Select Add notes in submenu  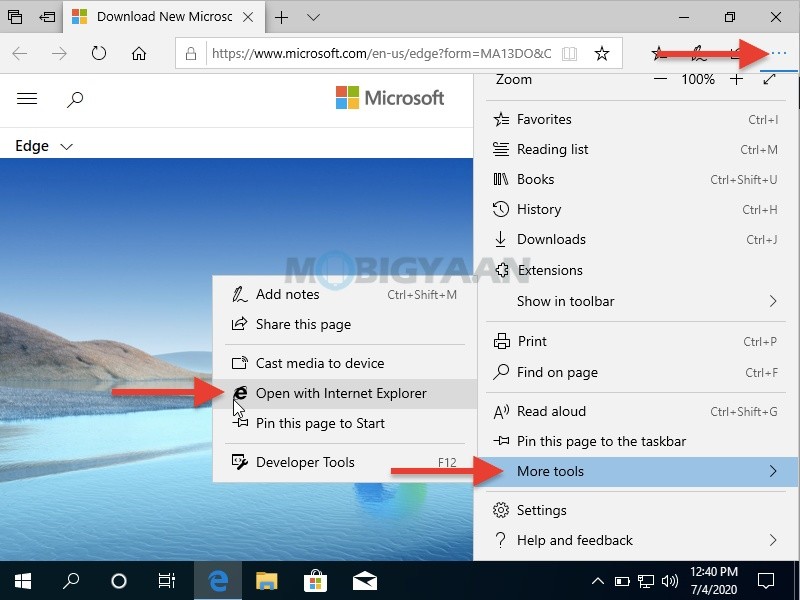pyautogui.click(x=345, y=294)
